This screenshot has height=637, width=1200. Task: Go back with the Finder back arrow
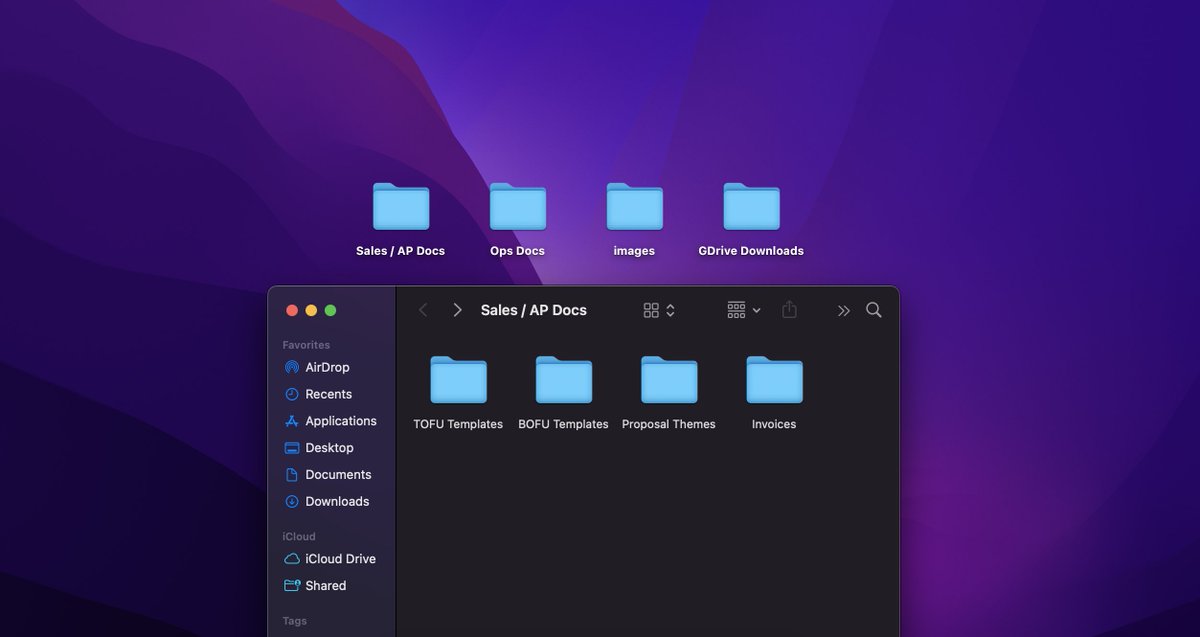[x=423, y=310]
